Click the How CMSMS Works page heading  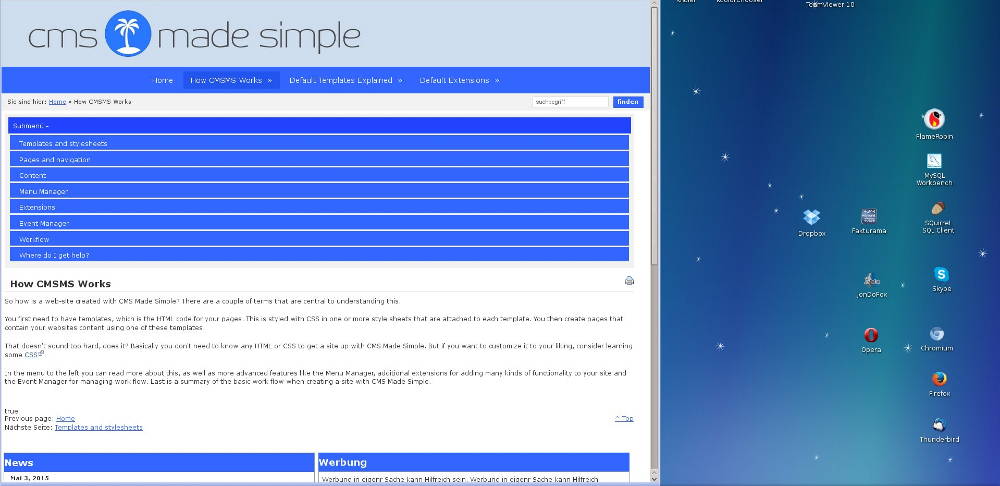point(61,284)
